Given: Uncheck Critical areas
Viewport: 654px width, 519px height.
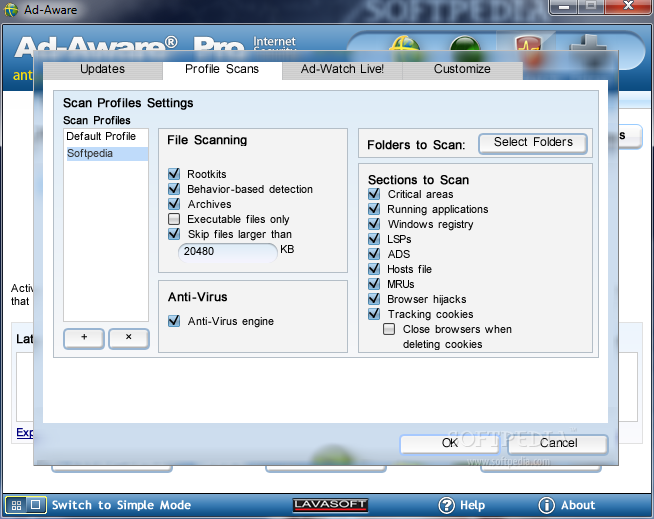Looking at the screenshot, I should 374,194.
